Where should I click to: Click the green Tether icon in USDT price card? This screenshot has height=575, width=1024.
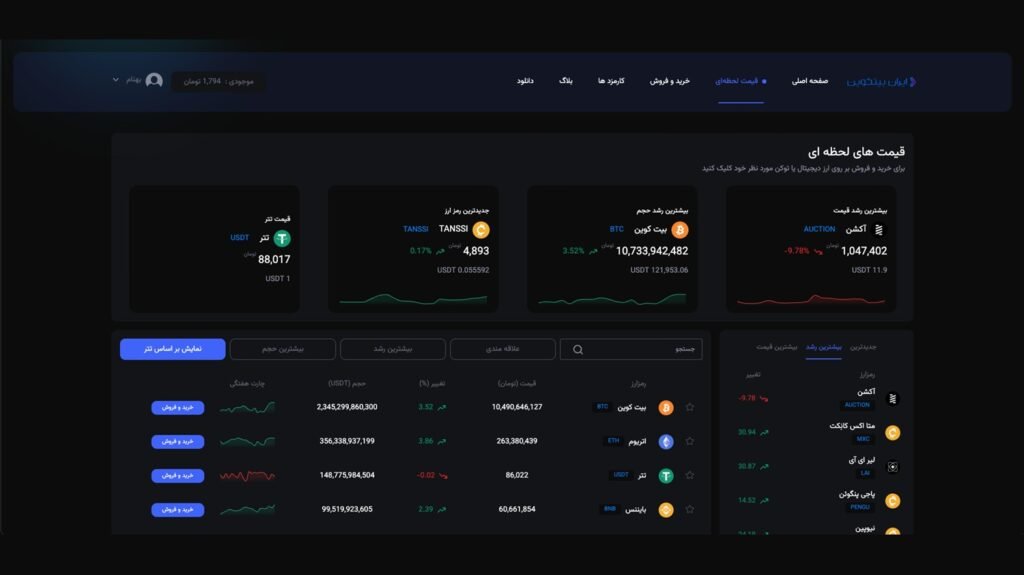pos(282,238)
